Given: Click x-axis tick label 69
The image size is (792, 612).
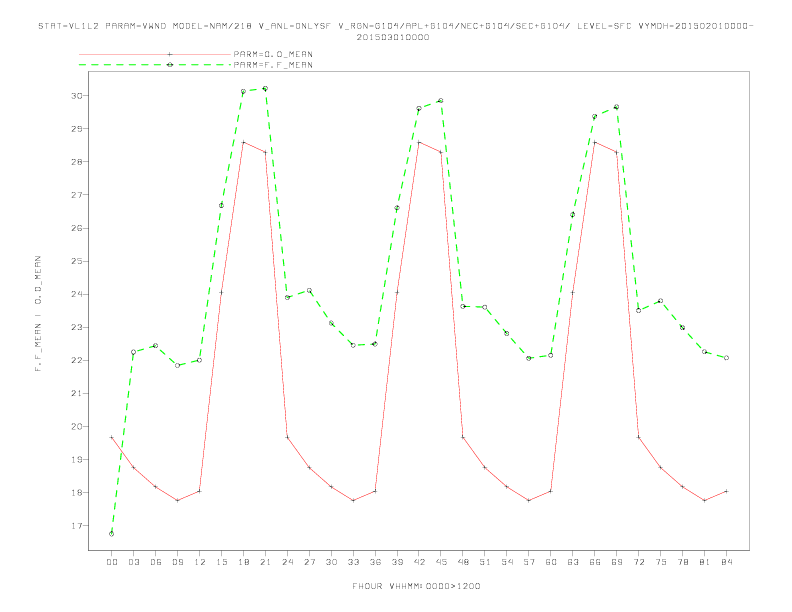Looking at the screenshot, I should point(617,562).
